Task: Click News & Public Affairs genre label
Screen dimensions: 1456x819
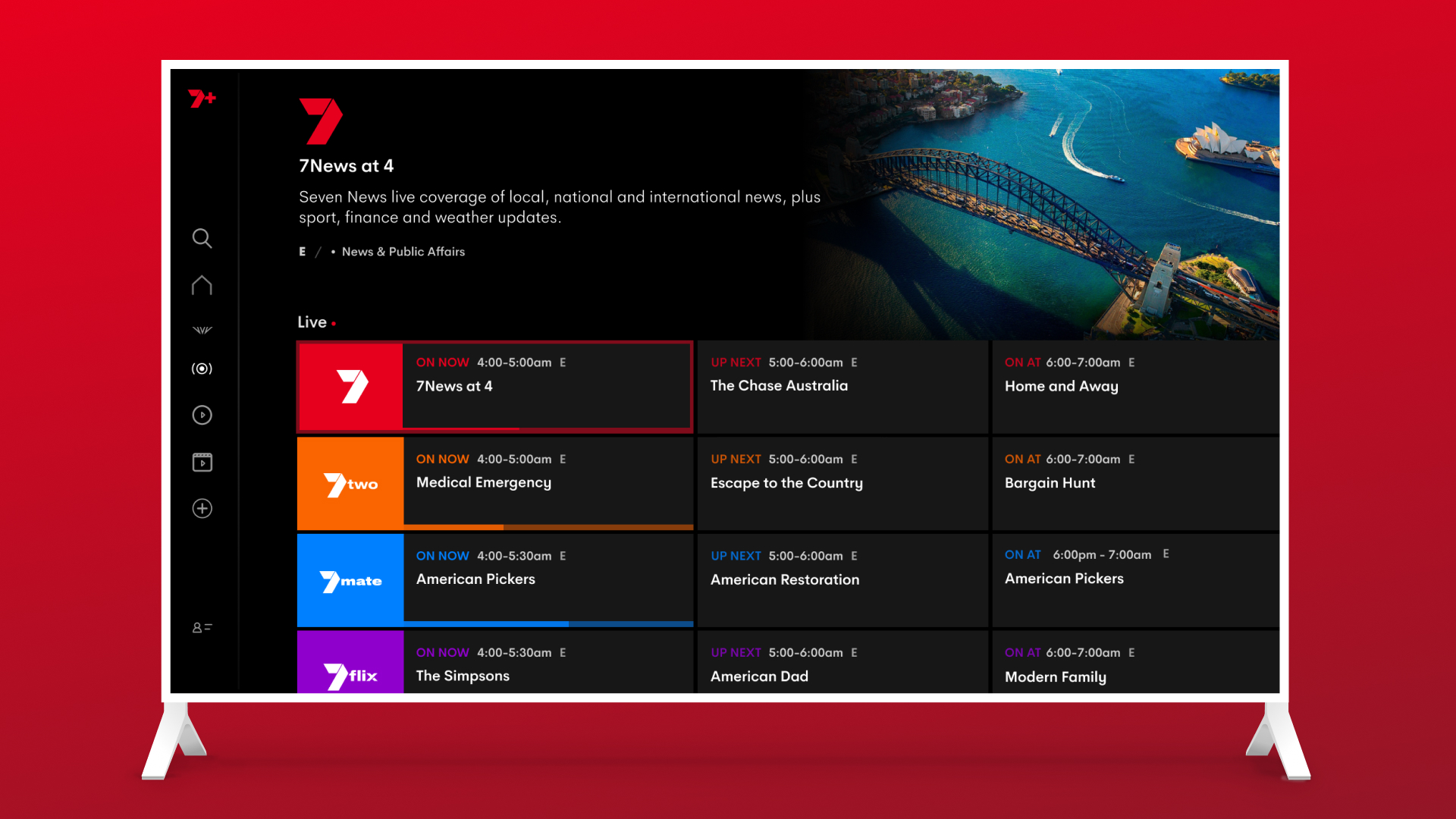Action: point(403,252)
